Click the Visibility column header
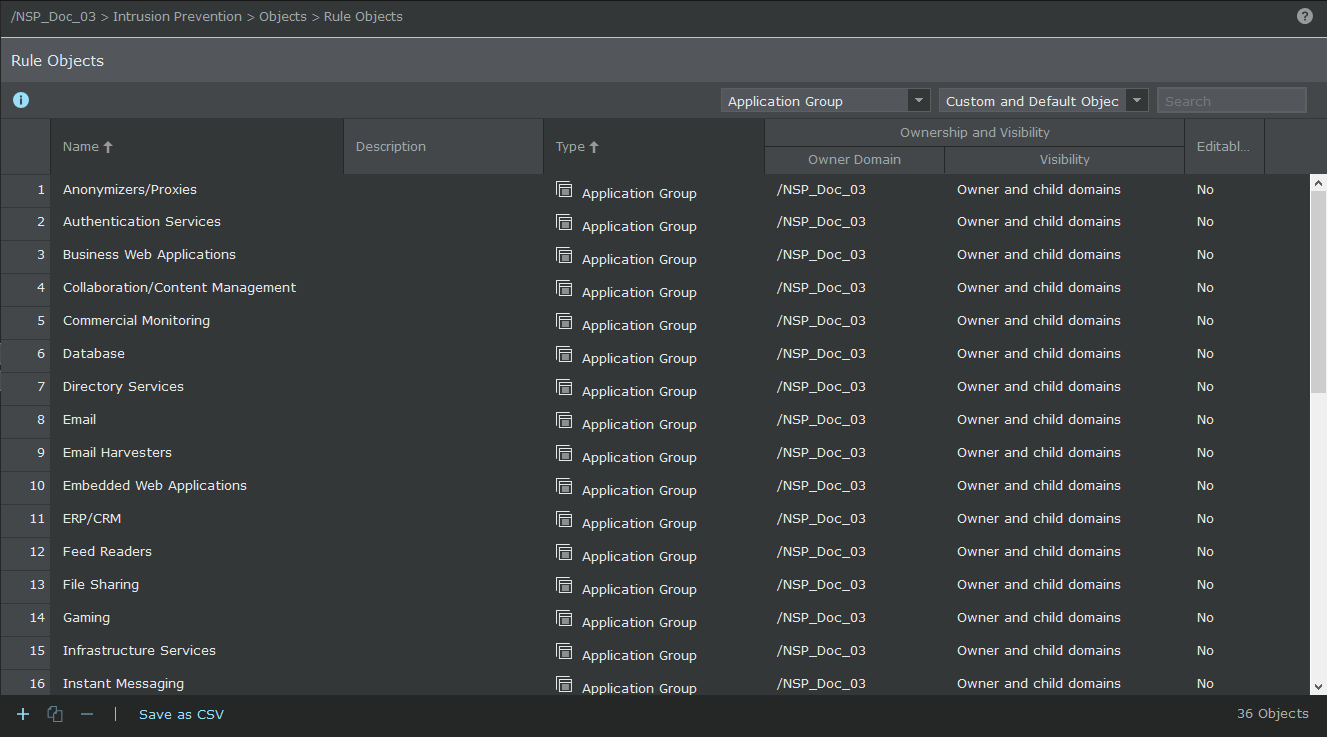1327x737 pixels. tap(1064, 160)
